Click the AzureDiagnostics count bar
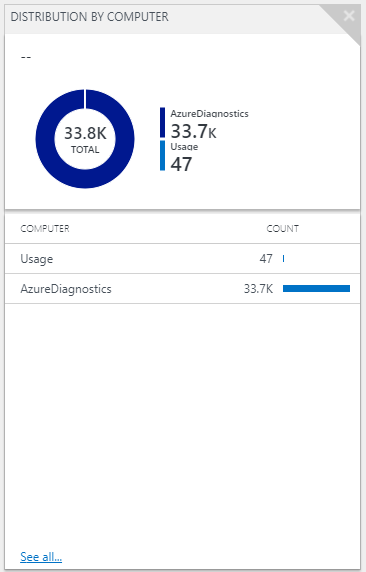The height and width of the screenshot is (572, 366). [x=316, y=289]
